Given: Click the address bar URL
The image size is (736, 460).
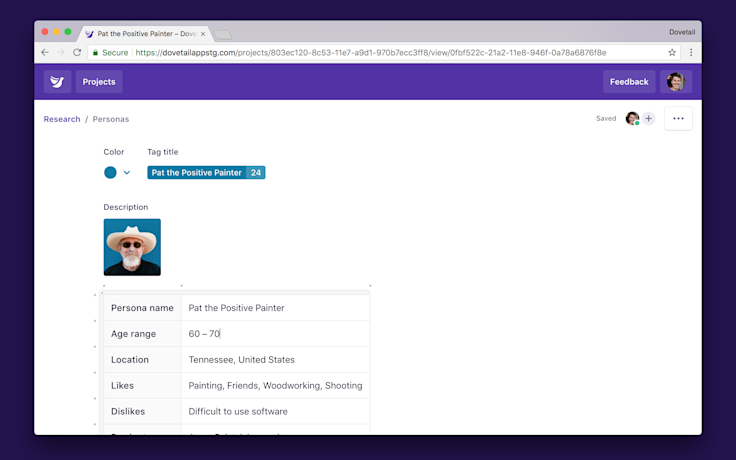Looking at the screenshot, I should (x=371, y=53).
